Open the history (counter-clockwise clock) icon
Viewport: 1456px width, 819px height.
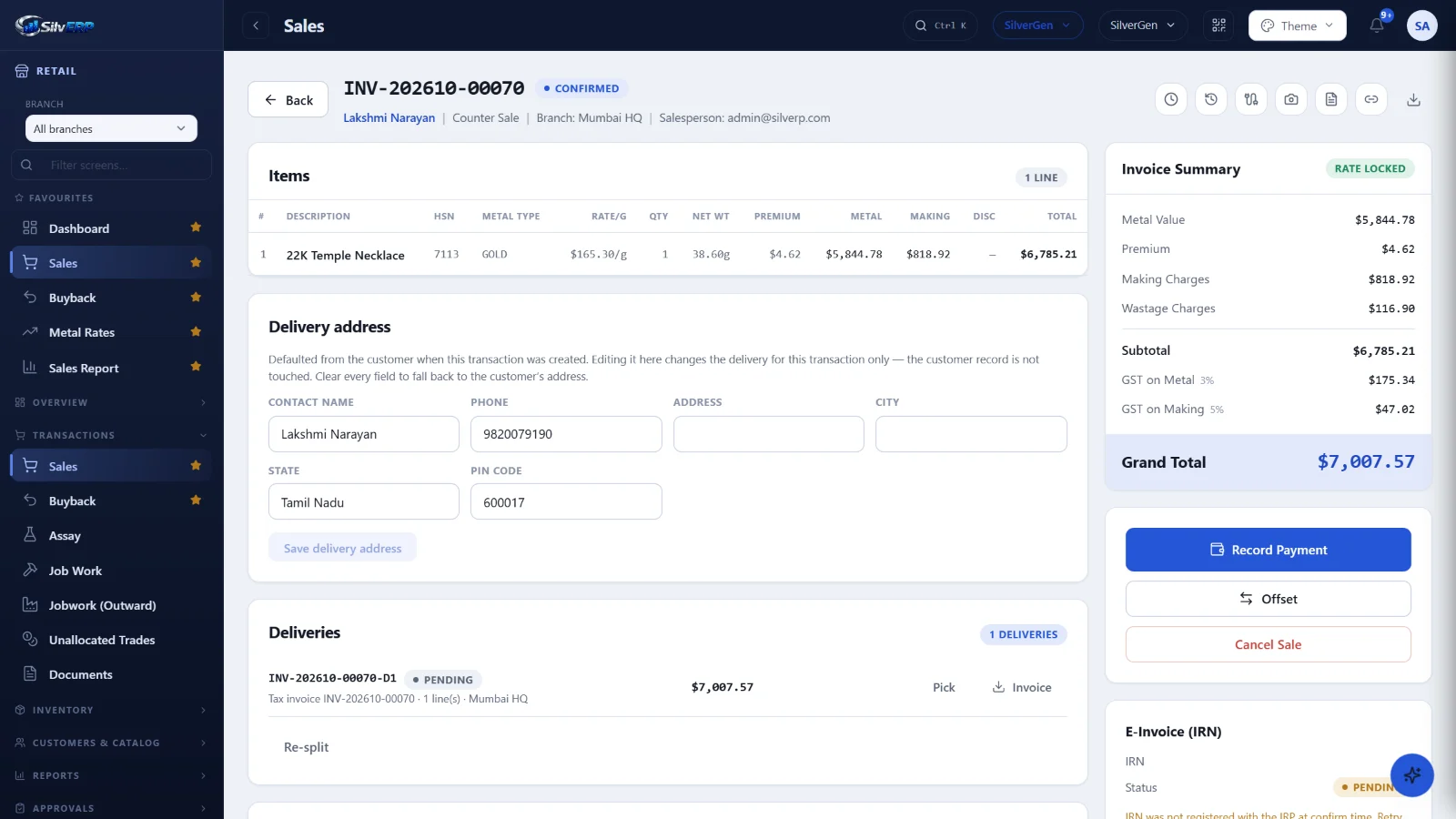click(x=1211, y=99)
